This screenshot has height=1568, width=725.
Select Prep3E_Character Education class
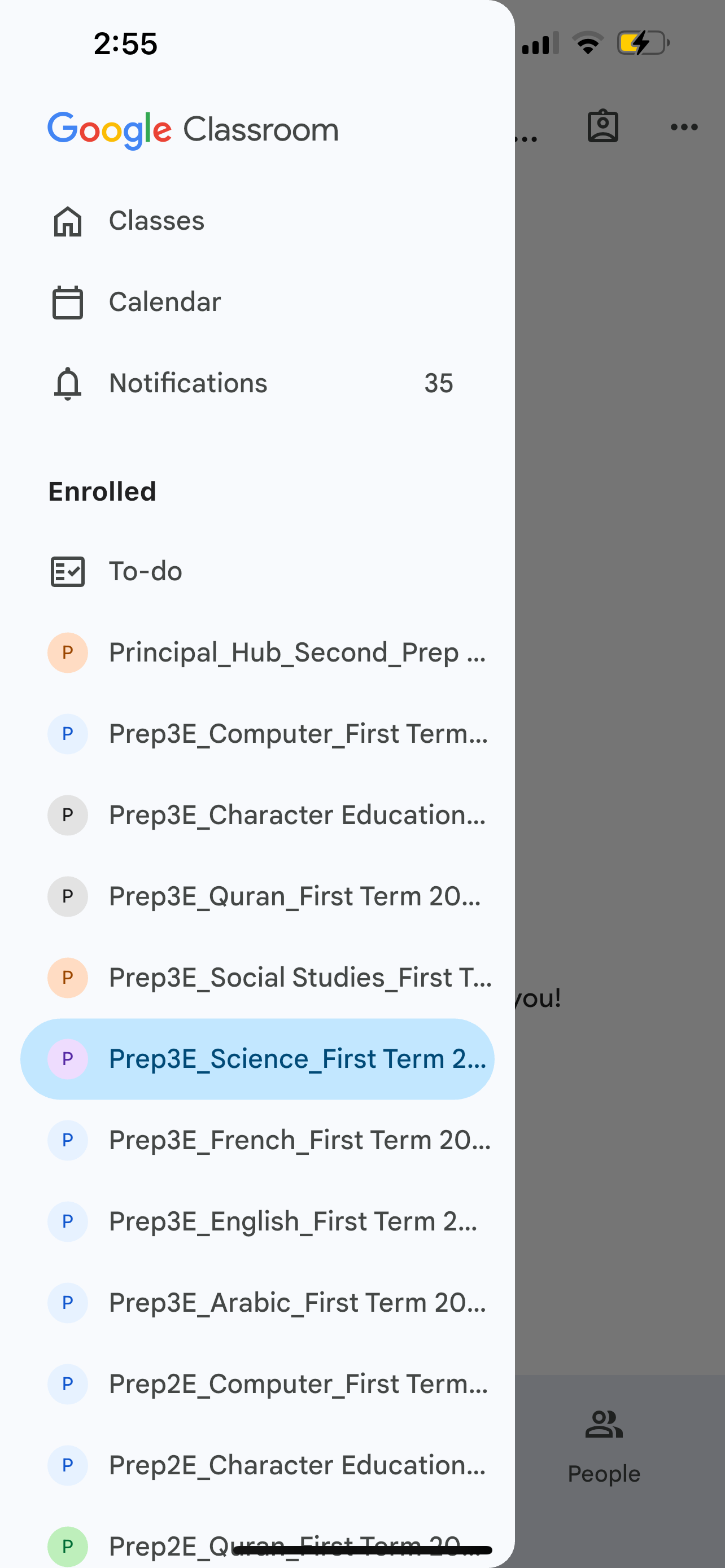tap(297, 815)
